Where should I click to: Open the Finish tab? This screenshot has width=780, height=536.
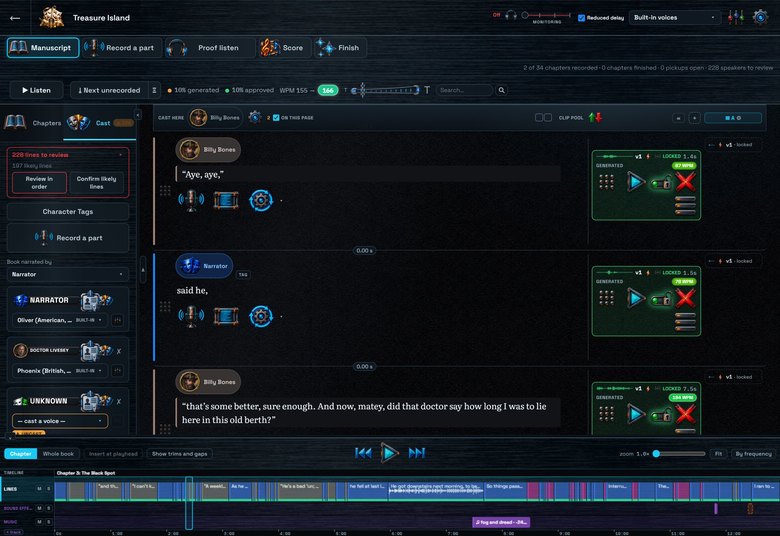tap(340, 48)
